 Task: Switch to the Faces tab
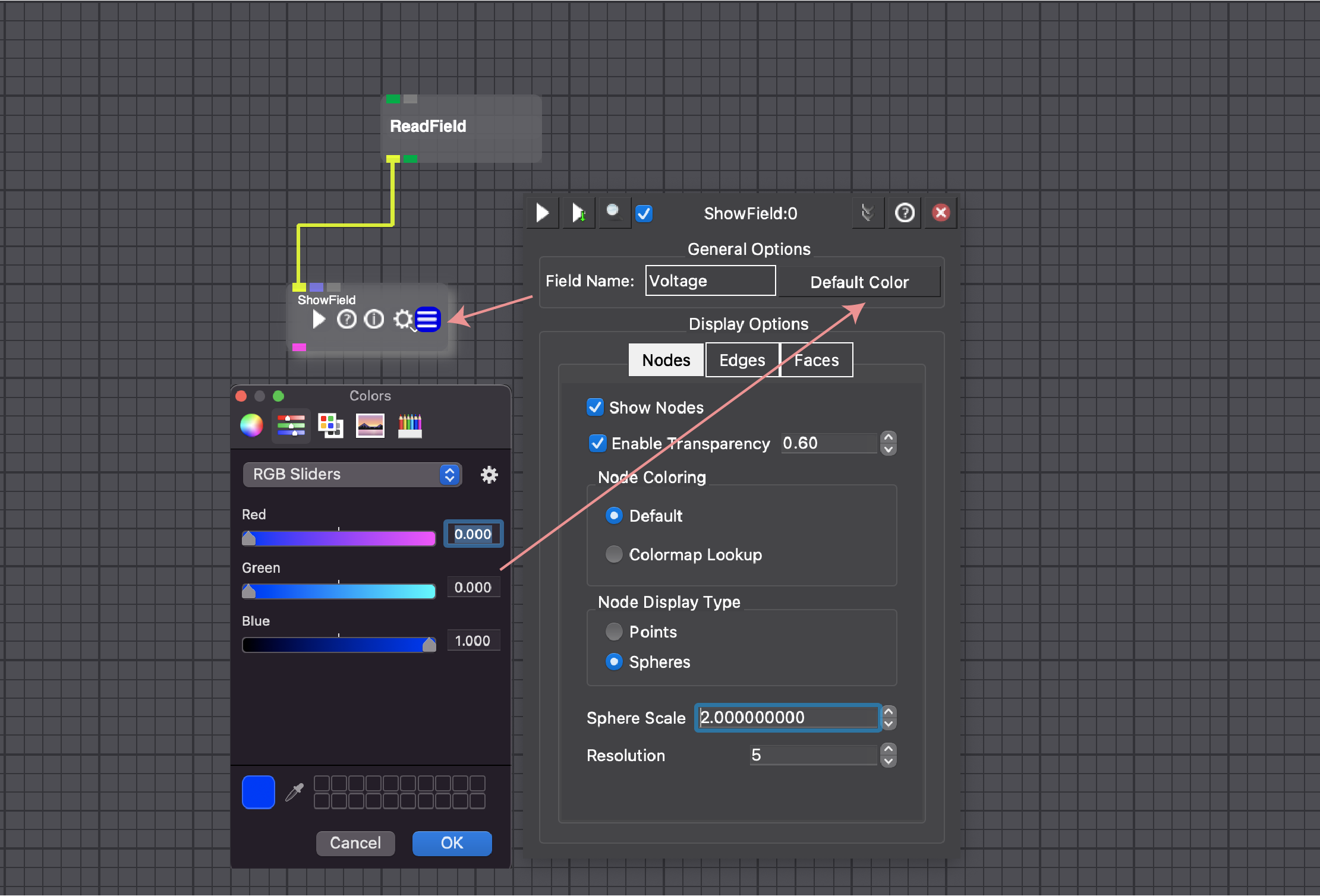817,360
